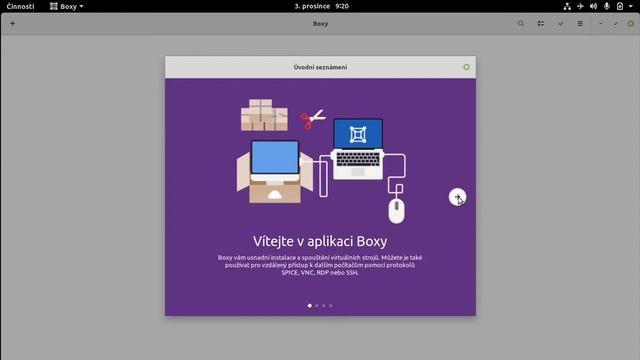
Task: Expand the system menu arrow in the top bar
Action: pos(630,6)
